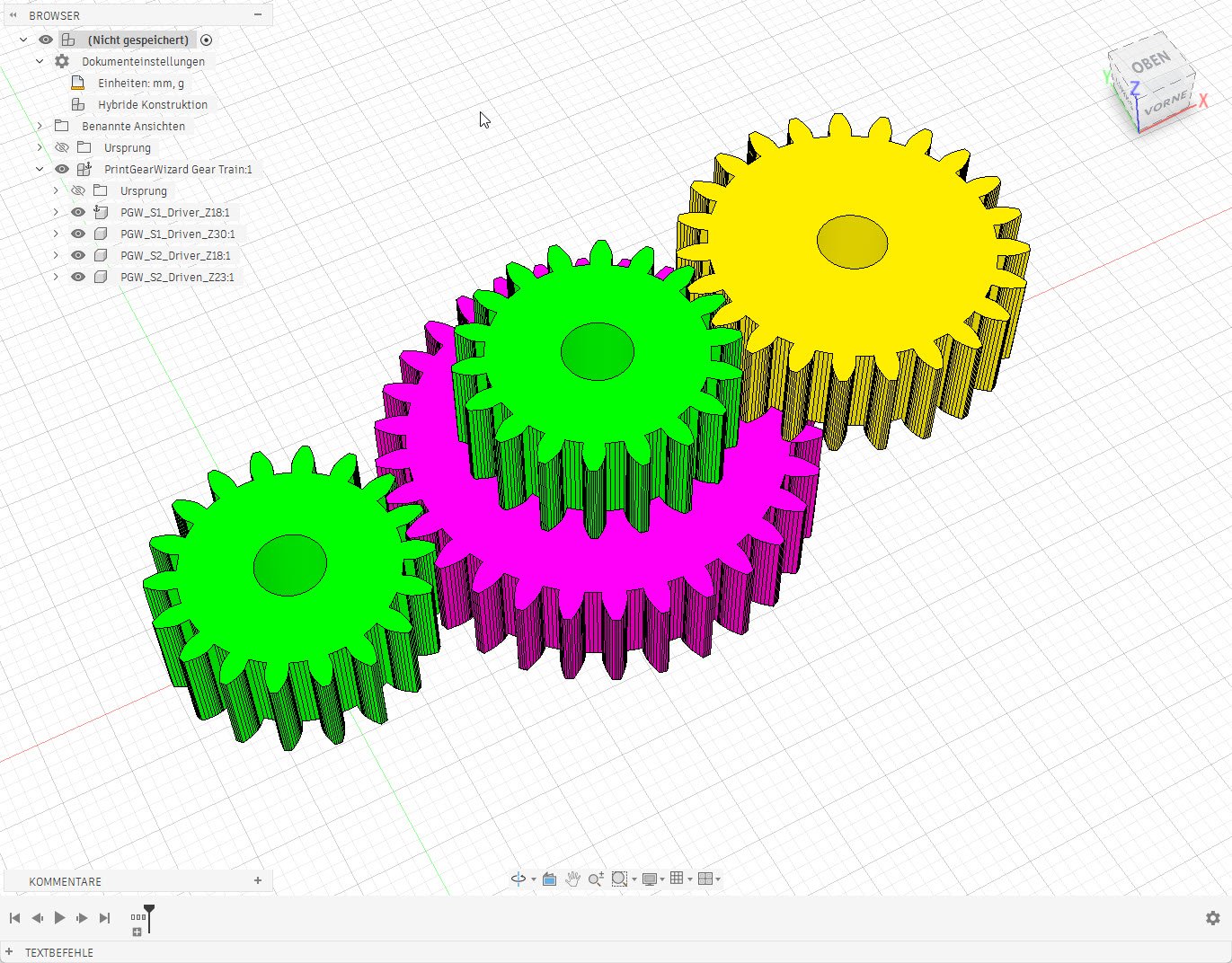Select 'PGW_S2_Driven_Z23:1' label in browser
1232x963 pixels.
click(x=177, y=277)
